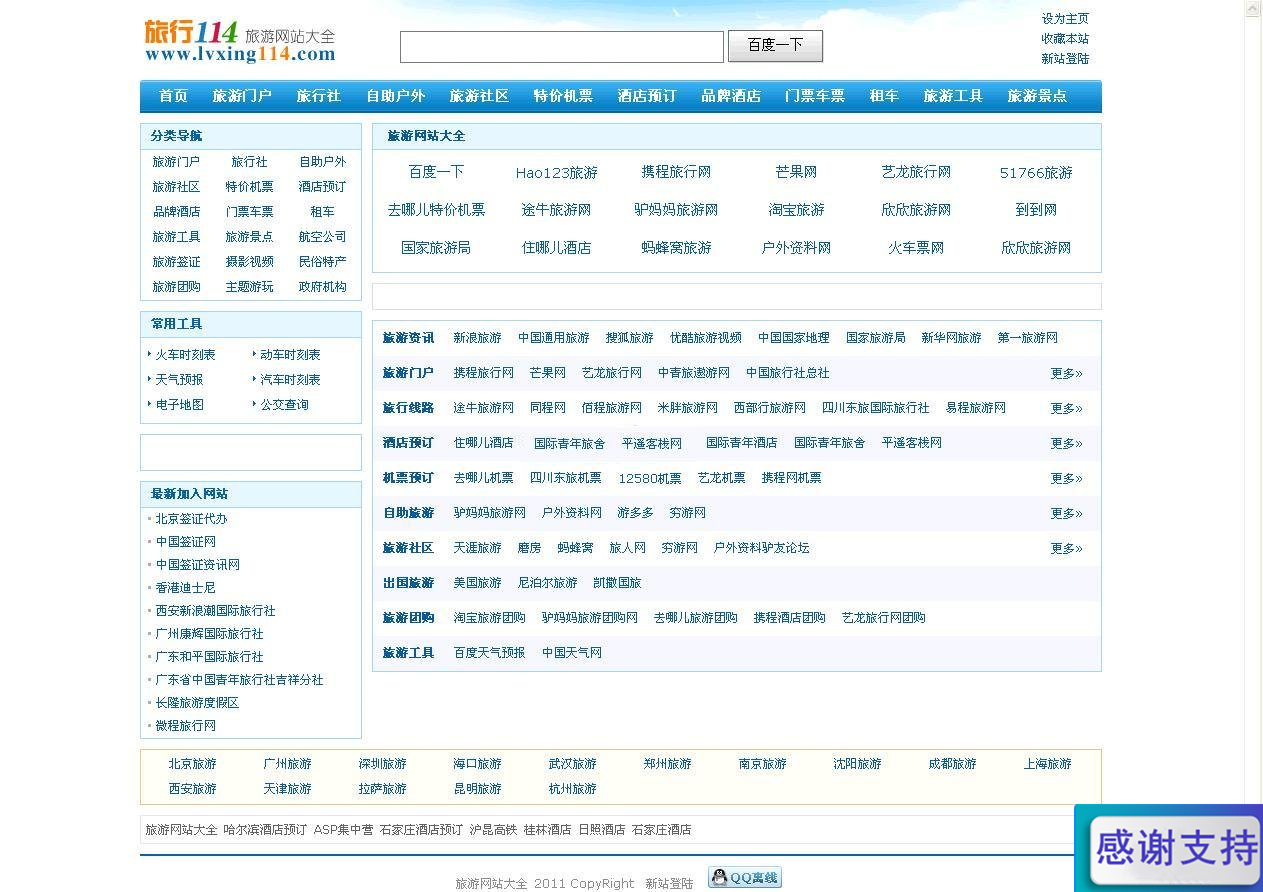Click the 火车票网 link
The height and width of the screenshot is (892, 1263).
[916, 248]
